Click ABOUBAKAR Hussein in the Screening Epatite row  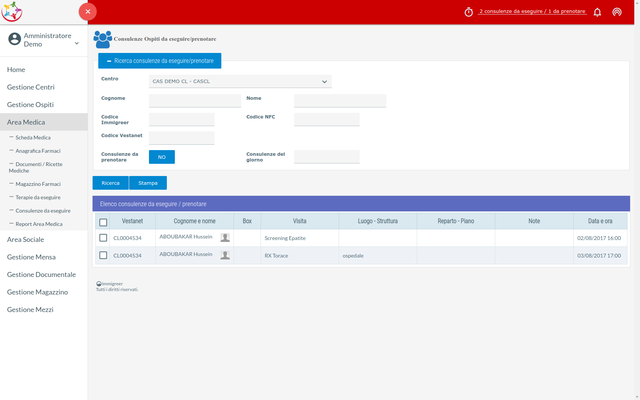[186, 237]
